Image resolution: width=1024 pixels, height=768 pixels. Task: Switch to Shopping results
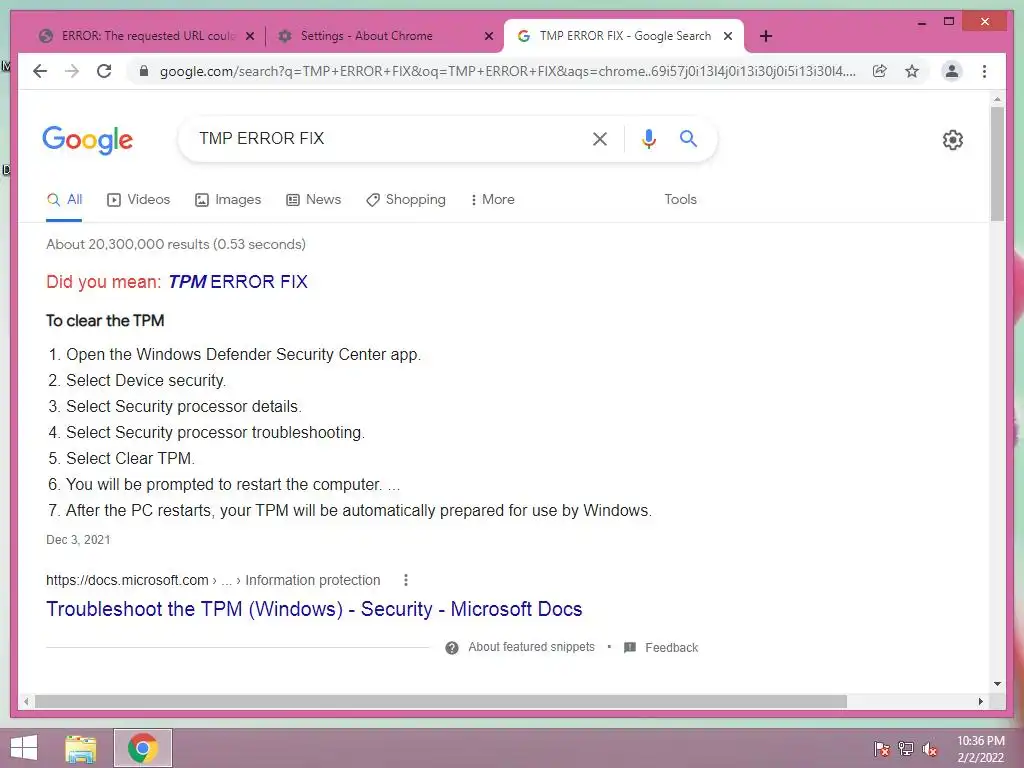tap(406, 199)
